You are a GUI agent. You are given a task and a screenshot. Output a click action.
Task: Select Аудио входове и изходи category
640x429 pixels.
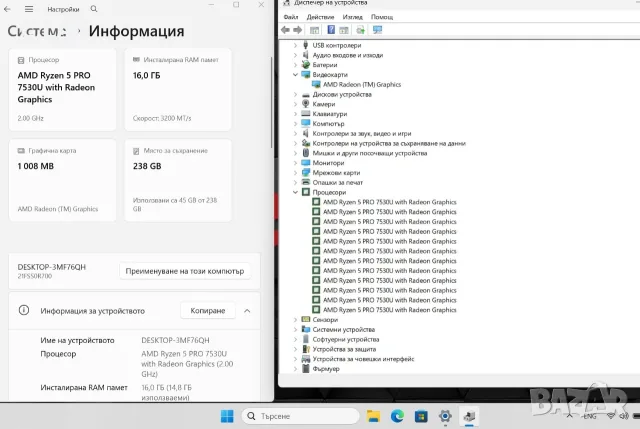[x=347, y=55]
